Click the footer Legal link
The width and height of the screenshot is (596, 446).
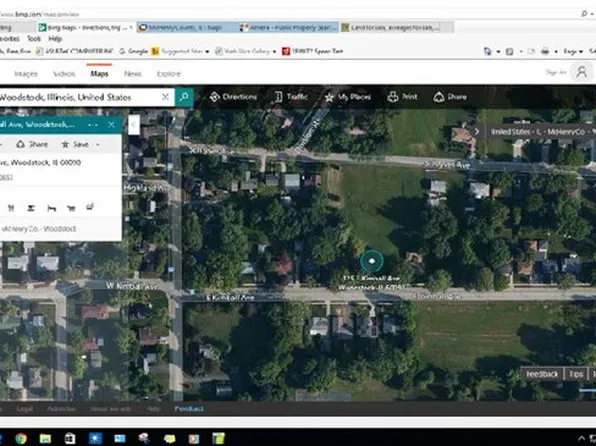tap(25, 409)
